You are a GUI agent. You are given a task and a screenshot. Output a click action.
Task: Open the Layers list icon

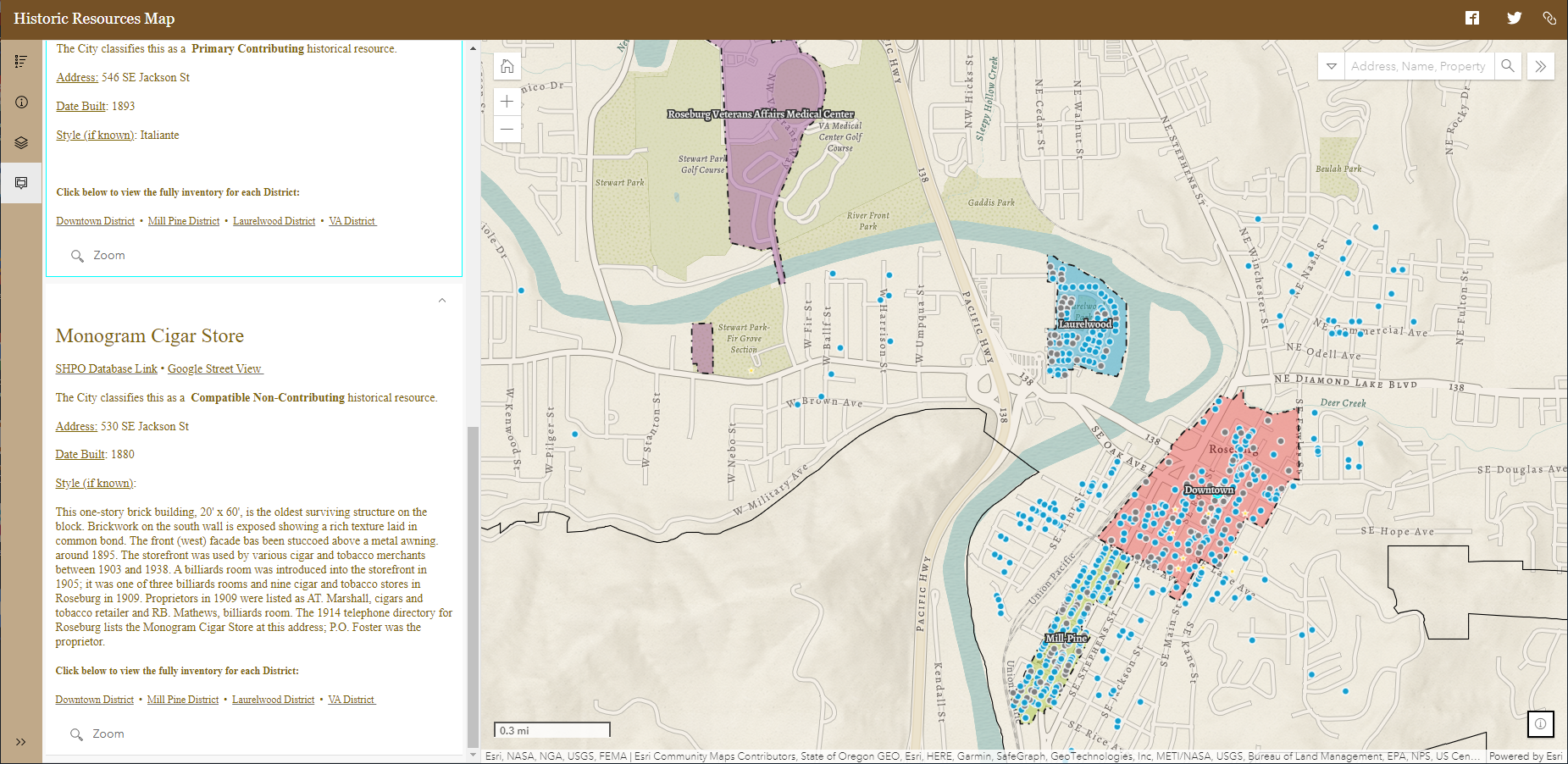pos(21,142)
